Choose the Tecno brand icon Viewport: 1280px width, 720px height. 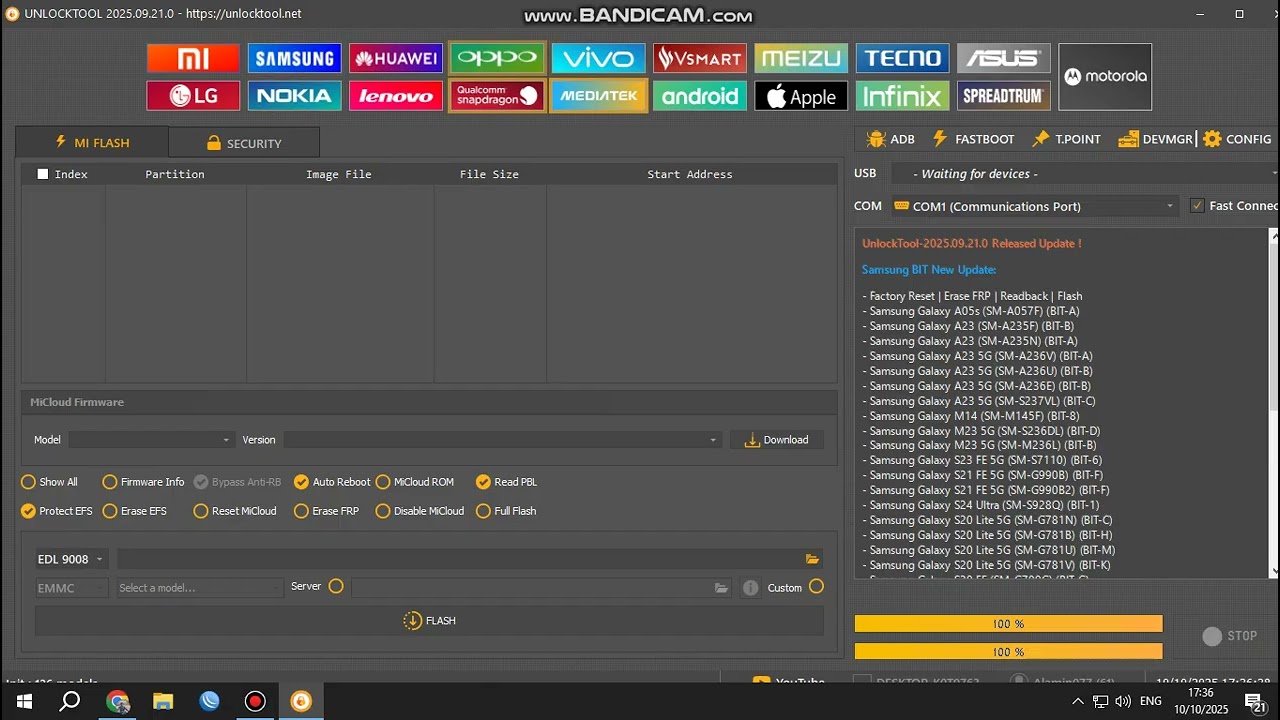[x=903, y=58]
